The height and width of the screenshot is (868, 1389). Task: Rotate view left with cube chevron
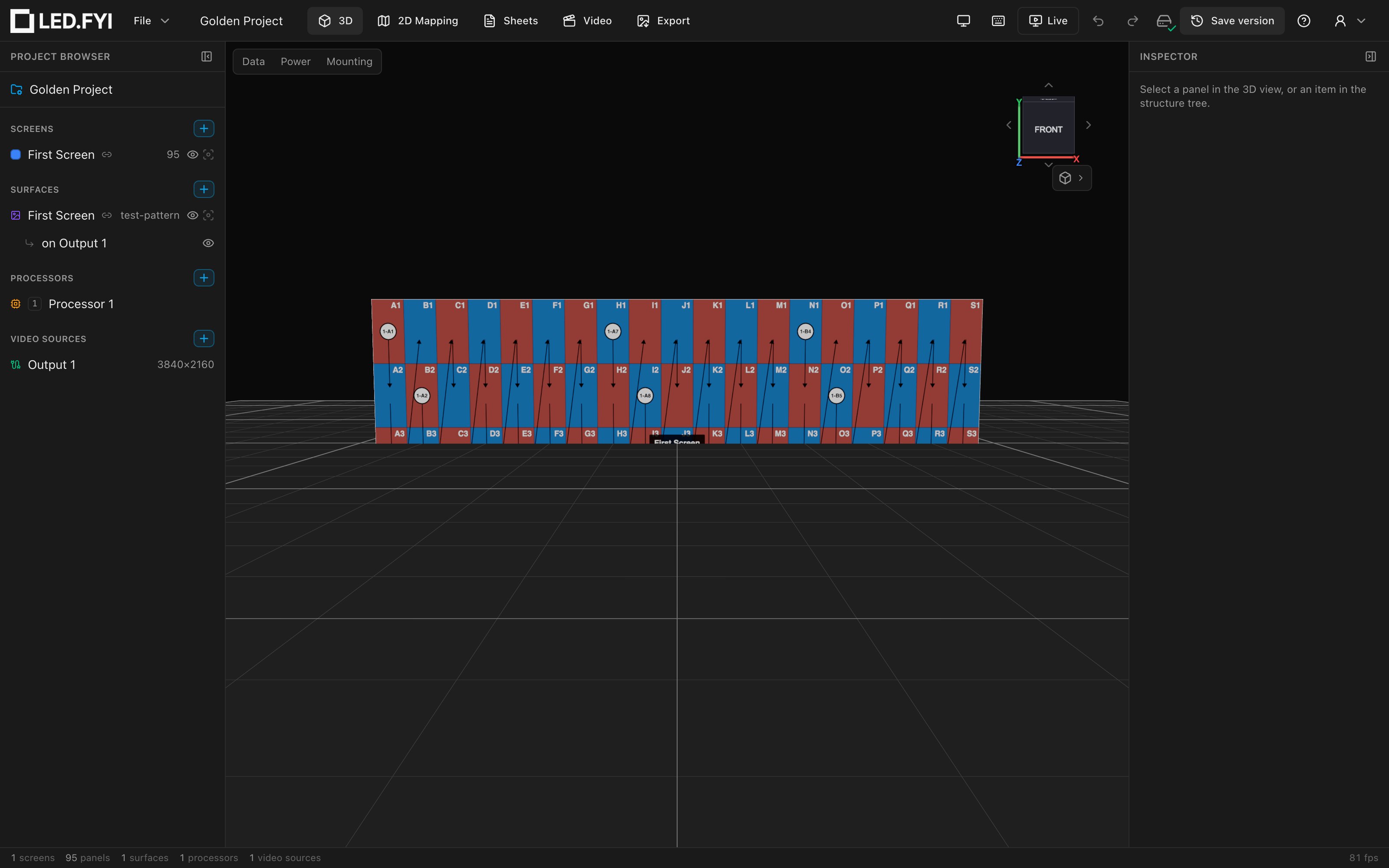pyautogui.click(x=1008, y=125)
